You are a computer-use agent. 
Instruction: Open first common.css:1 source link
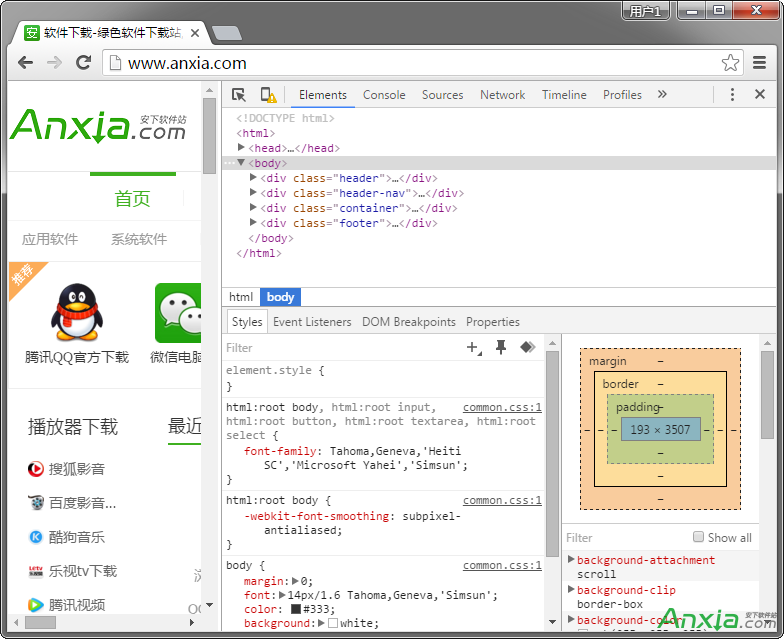tap(502, 407)
